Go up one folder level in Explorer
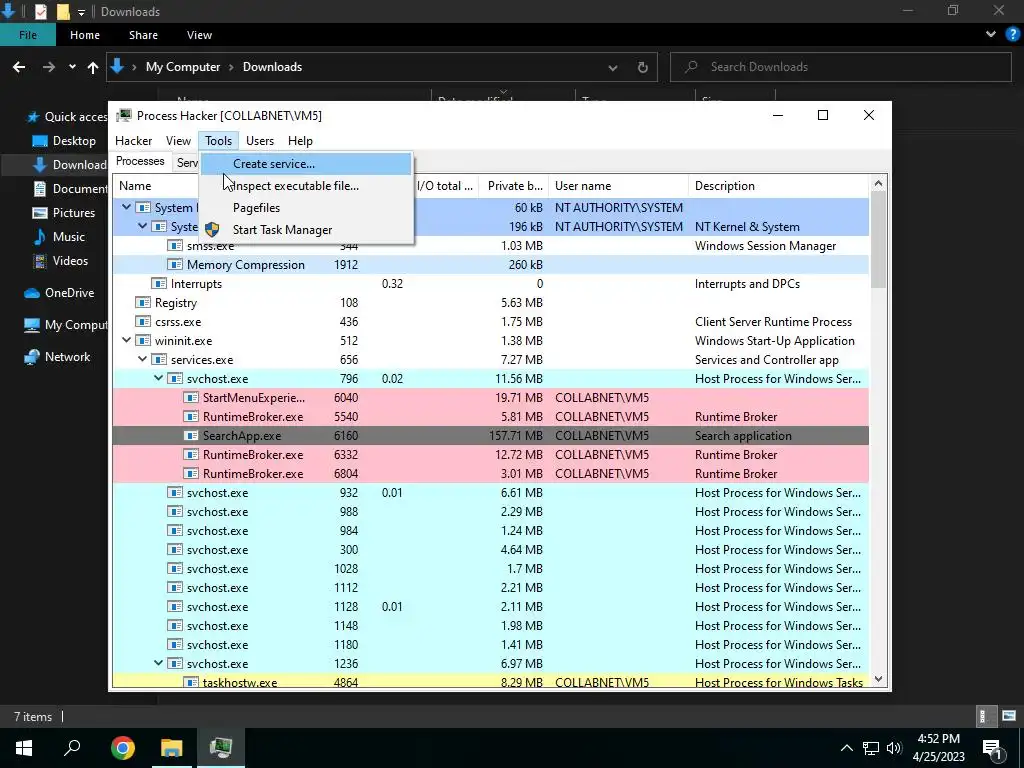 (93, 67)
